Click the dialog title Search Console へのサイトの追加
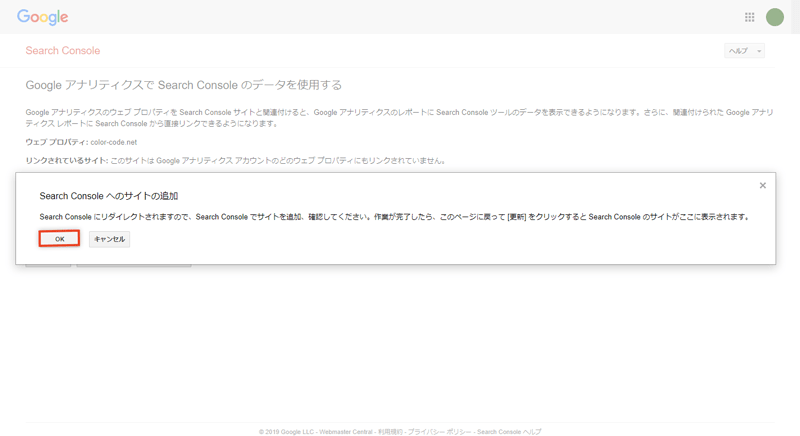This screenshot has width=800, height=436. click(109, 196)
